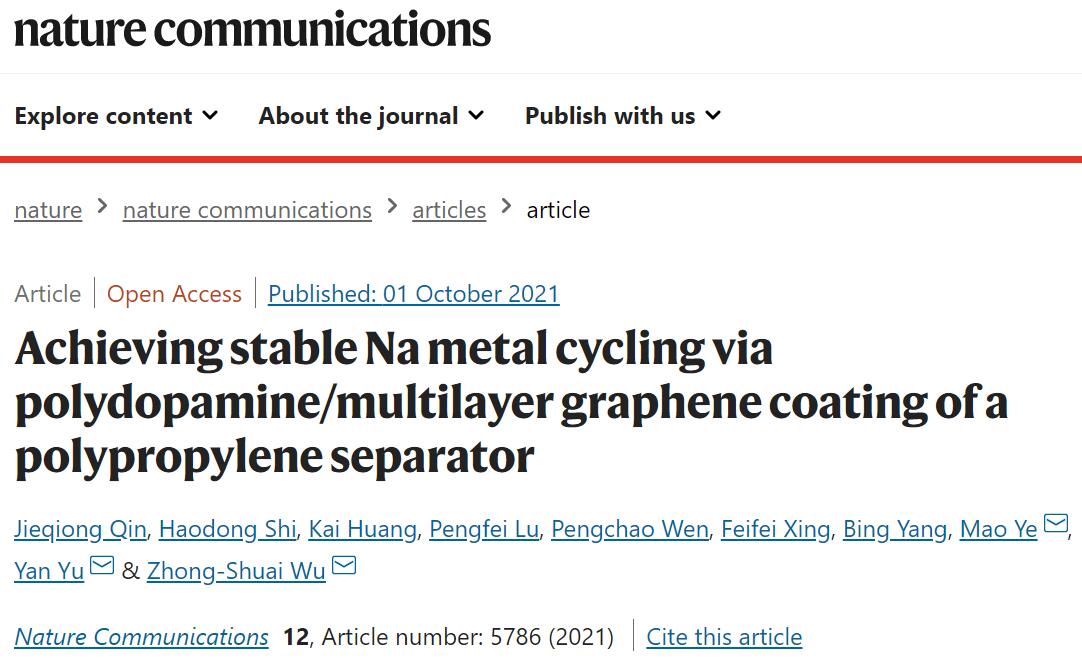Click the envelope icon next to Mao Ye

click(x=1055, y=525)
